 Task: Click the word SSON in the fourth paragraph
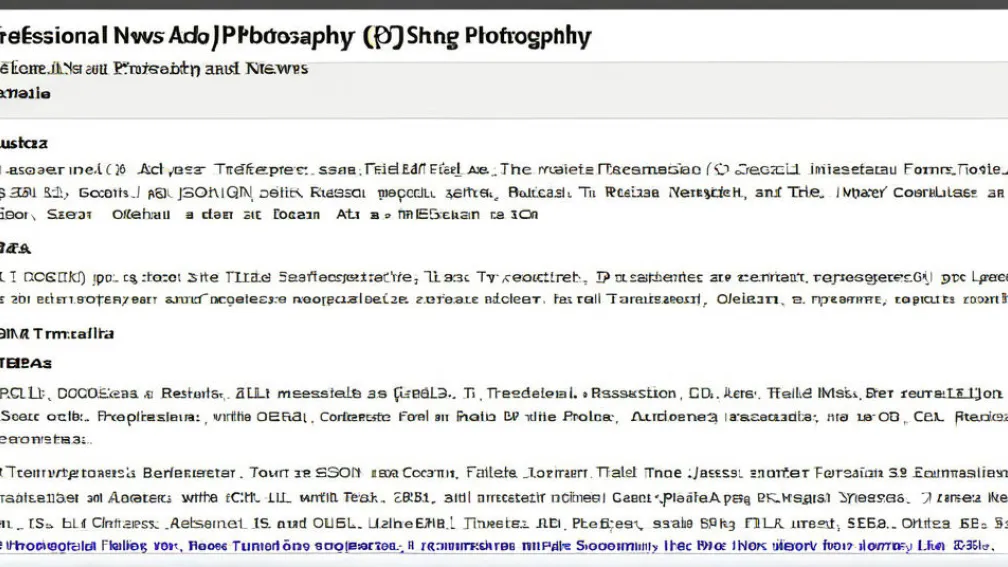coord(328,472)
